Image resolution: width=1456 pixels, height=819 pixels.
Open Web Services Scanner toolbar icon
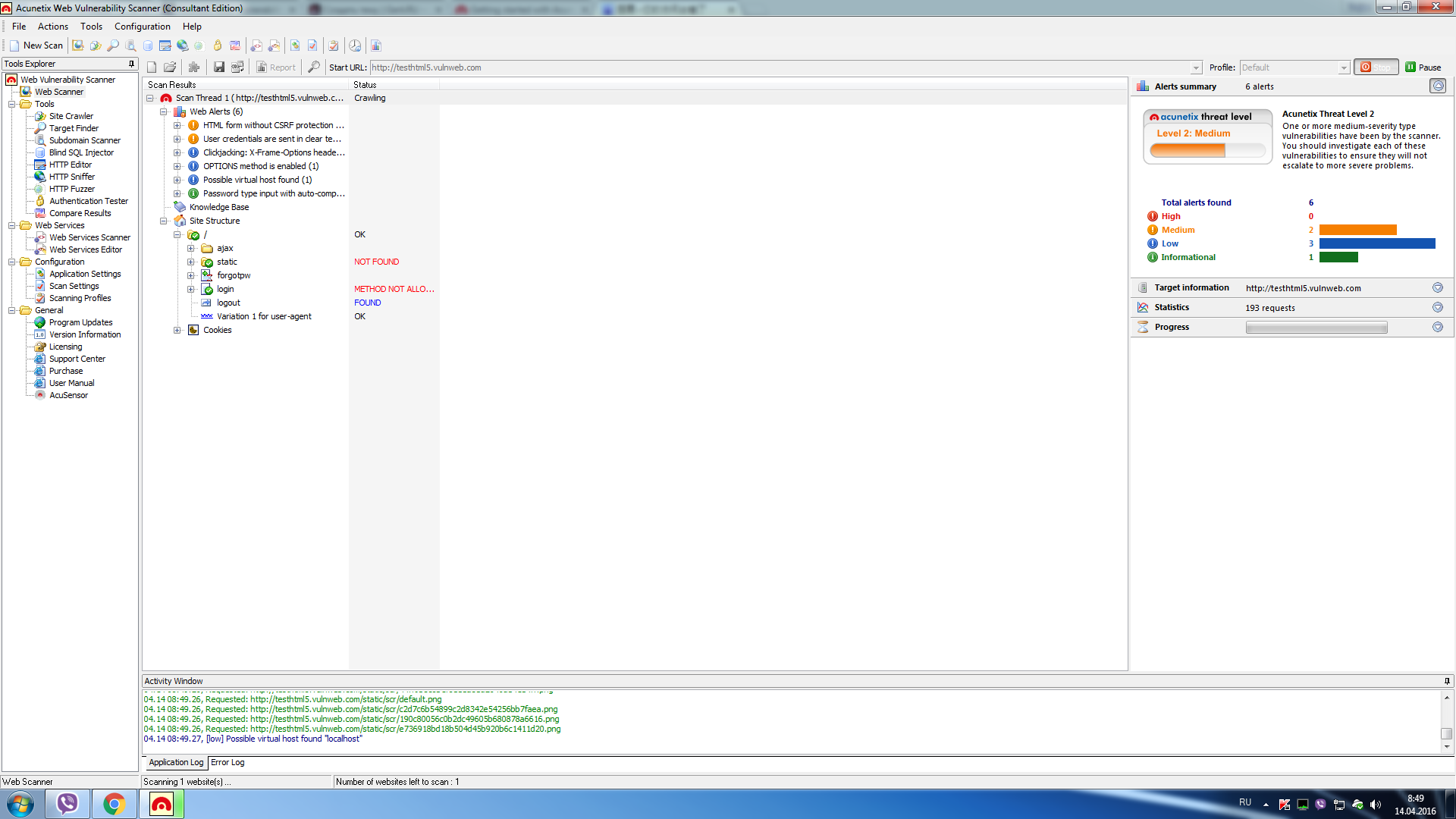coord(256,45)
